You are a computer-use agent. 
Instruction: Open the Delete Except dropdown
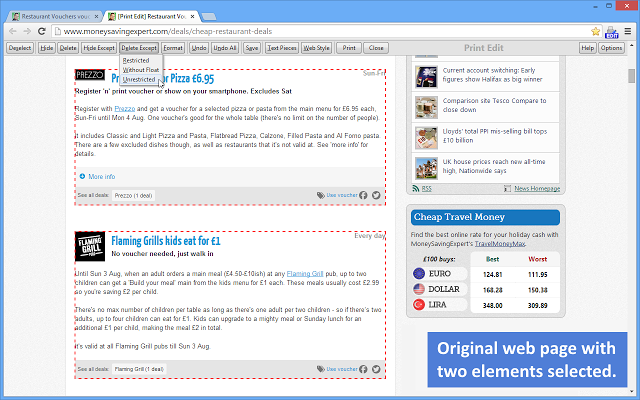[139, 48]
